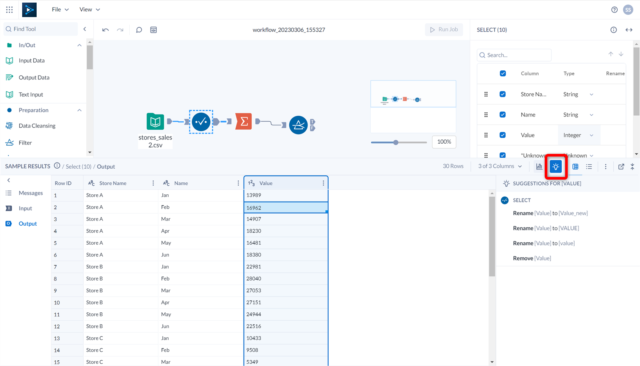Select the Filter tool node on canvas
The image size is (640, 366).
[298, 125]
